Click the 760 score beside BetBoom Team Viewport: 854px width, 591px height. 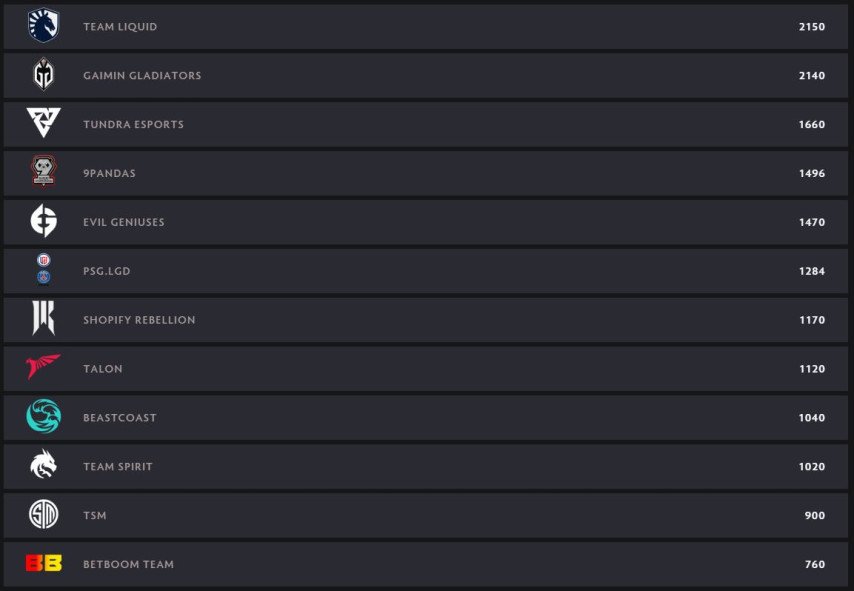coord(816,563)
